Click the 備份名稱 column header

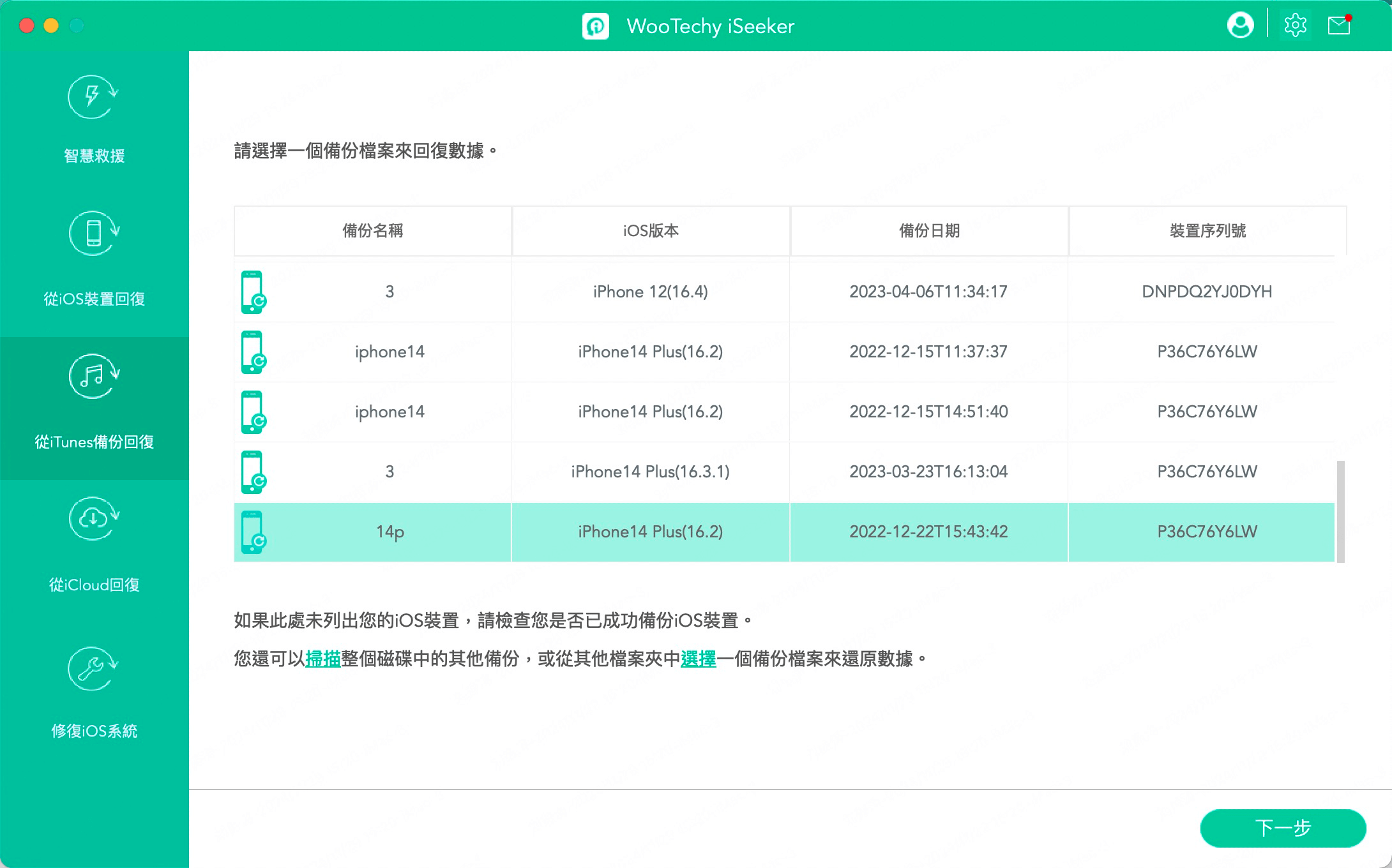[x=373, y=230]
